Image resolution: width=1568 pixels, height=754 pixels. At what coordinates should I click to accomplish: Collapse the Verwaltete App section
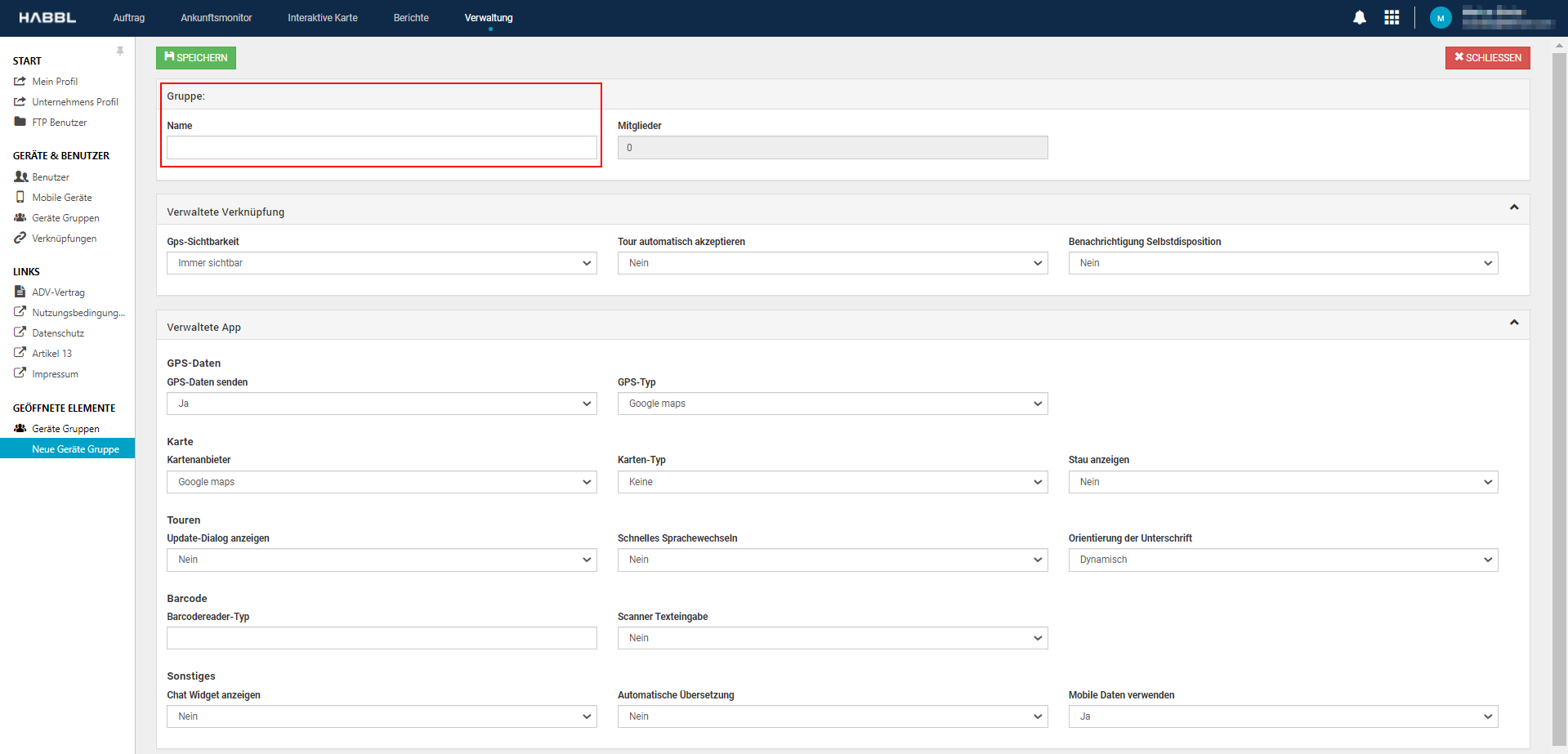[x=1513, y=323]
